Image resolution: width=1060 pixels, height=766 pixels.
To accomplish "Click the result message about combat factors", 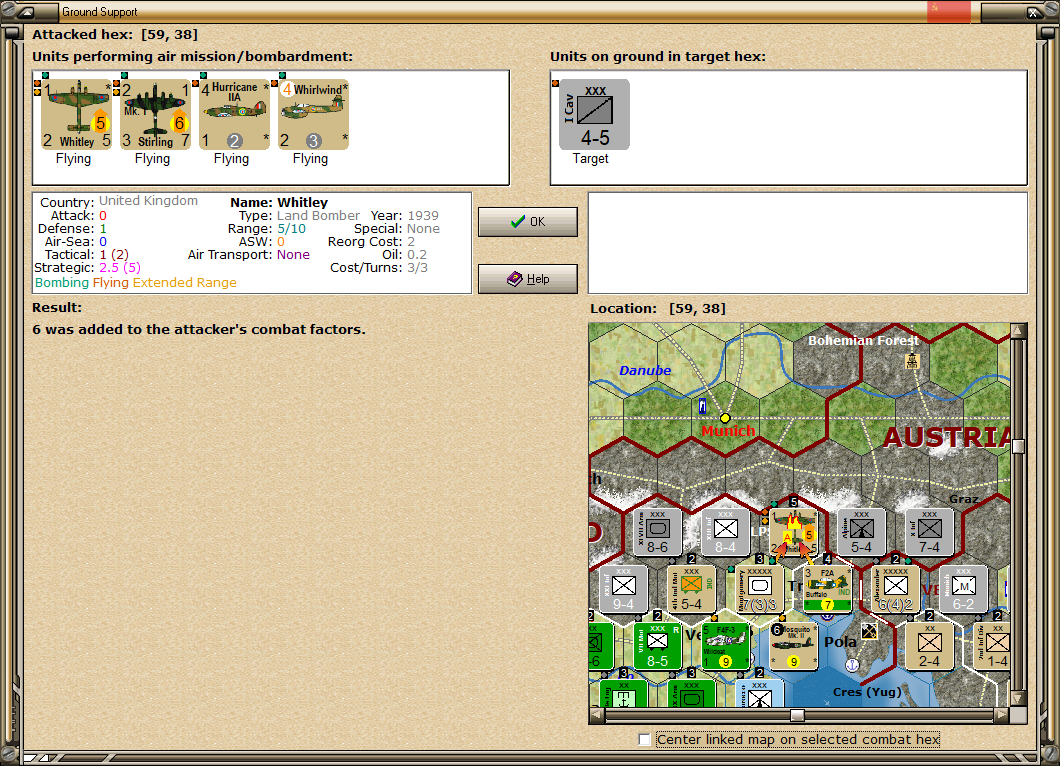I will click(199, 329).
